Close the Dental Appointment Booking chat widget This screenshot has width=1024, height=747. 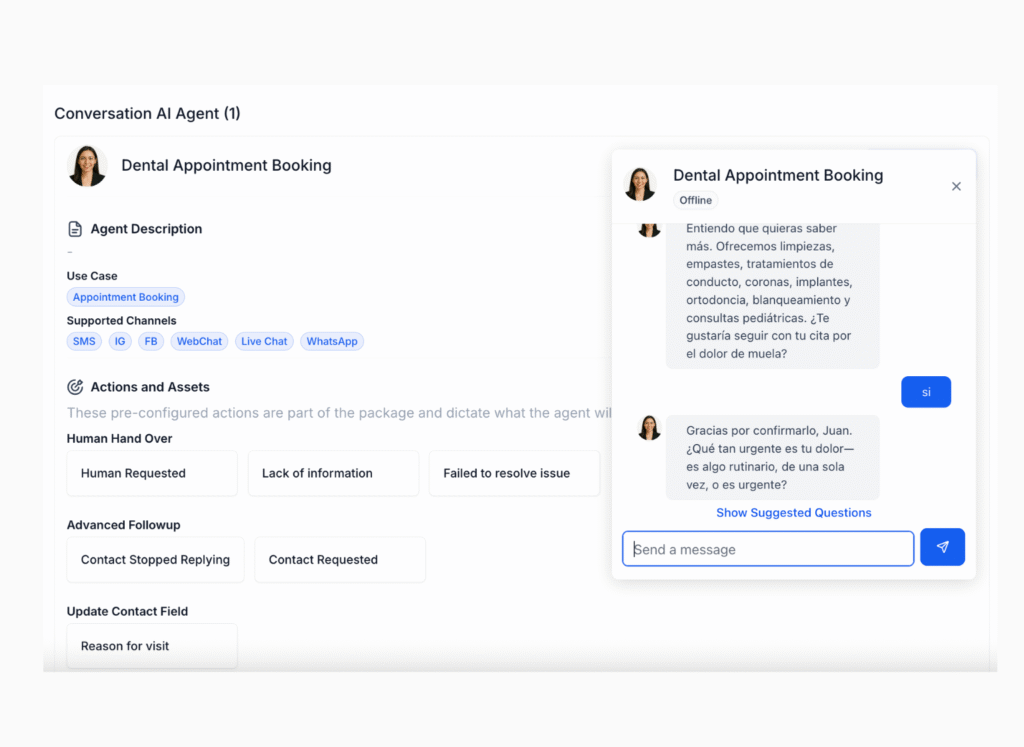click(x=956, y=186)
